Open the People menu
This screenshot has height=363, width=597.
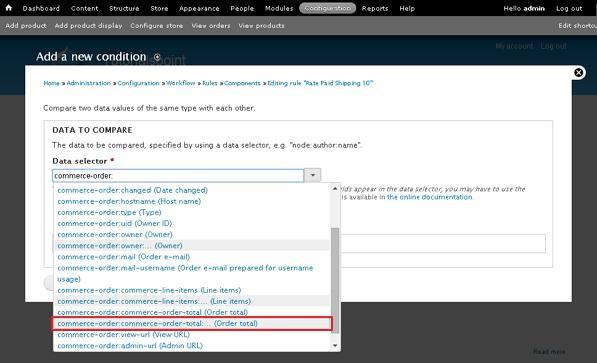click(x=242, y=8)
